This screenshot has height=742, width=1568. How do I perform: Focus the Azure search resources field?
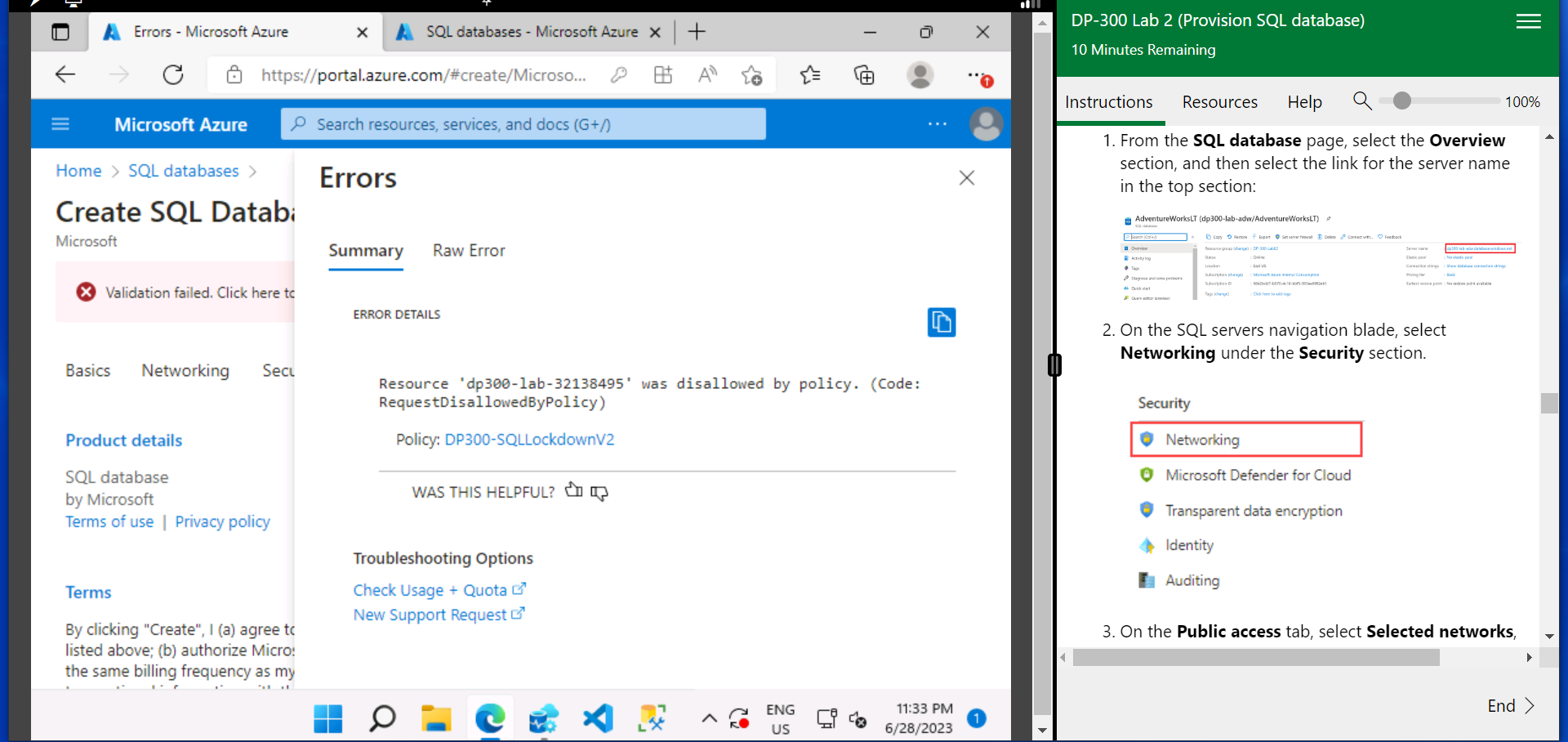click(523, 124)
